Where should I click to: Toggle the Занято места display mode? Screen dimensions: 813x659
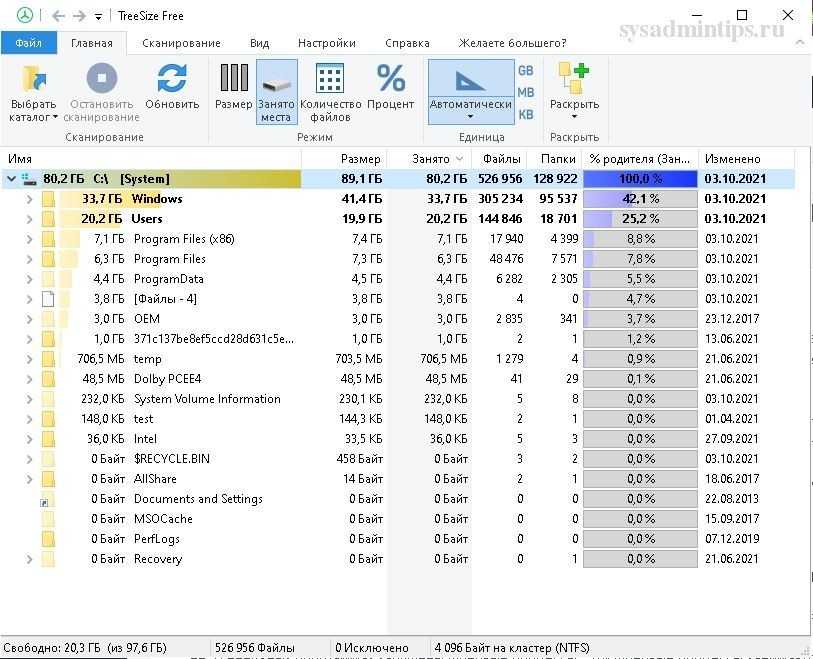click(x=276, y=90)
